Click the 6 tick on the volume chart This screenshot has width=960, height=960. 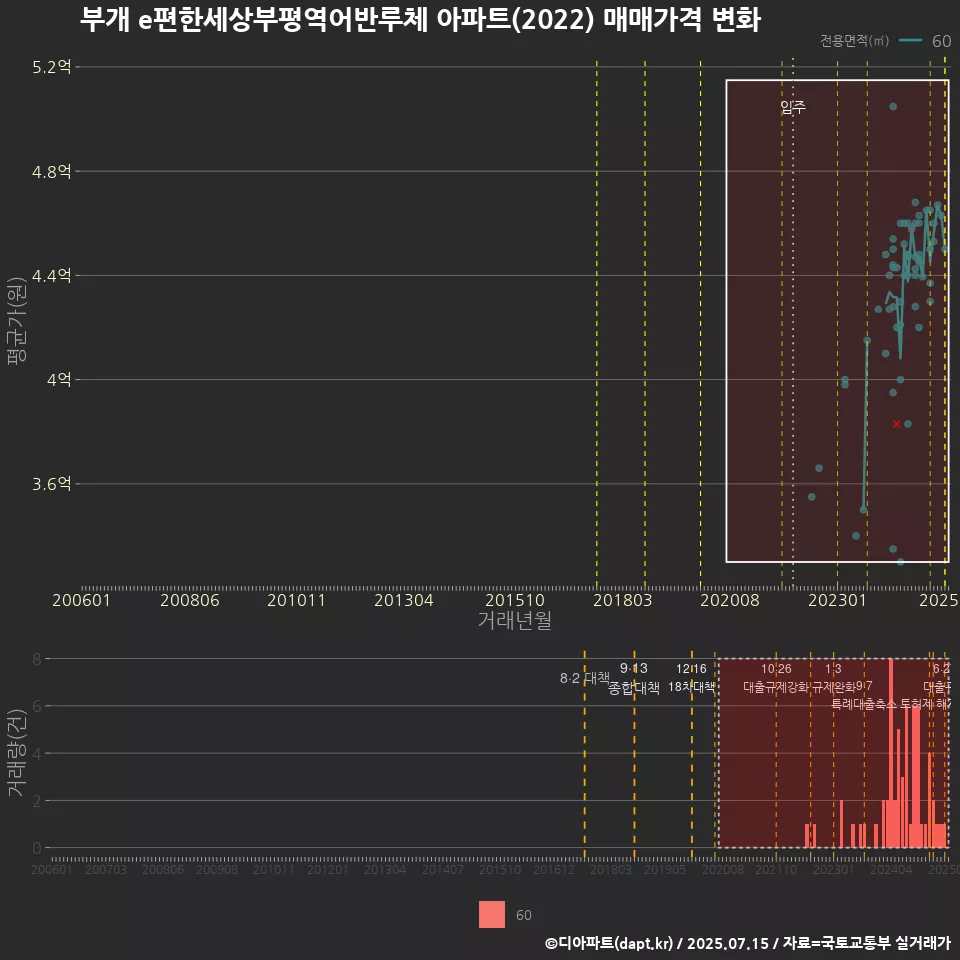click(37, 706)
